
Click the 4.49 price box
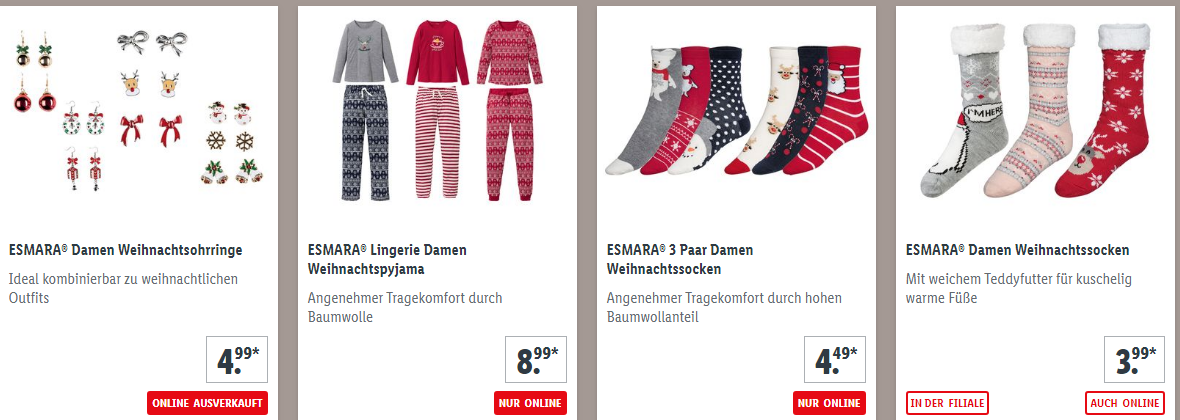click(x=835, y=360)
